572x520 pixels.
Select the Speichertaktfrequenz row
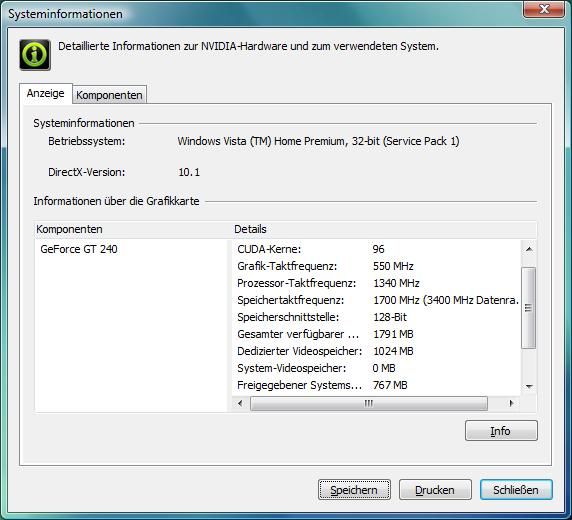pos(376,300)
